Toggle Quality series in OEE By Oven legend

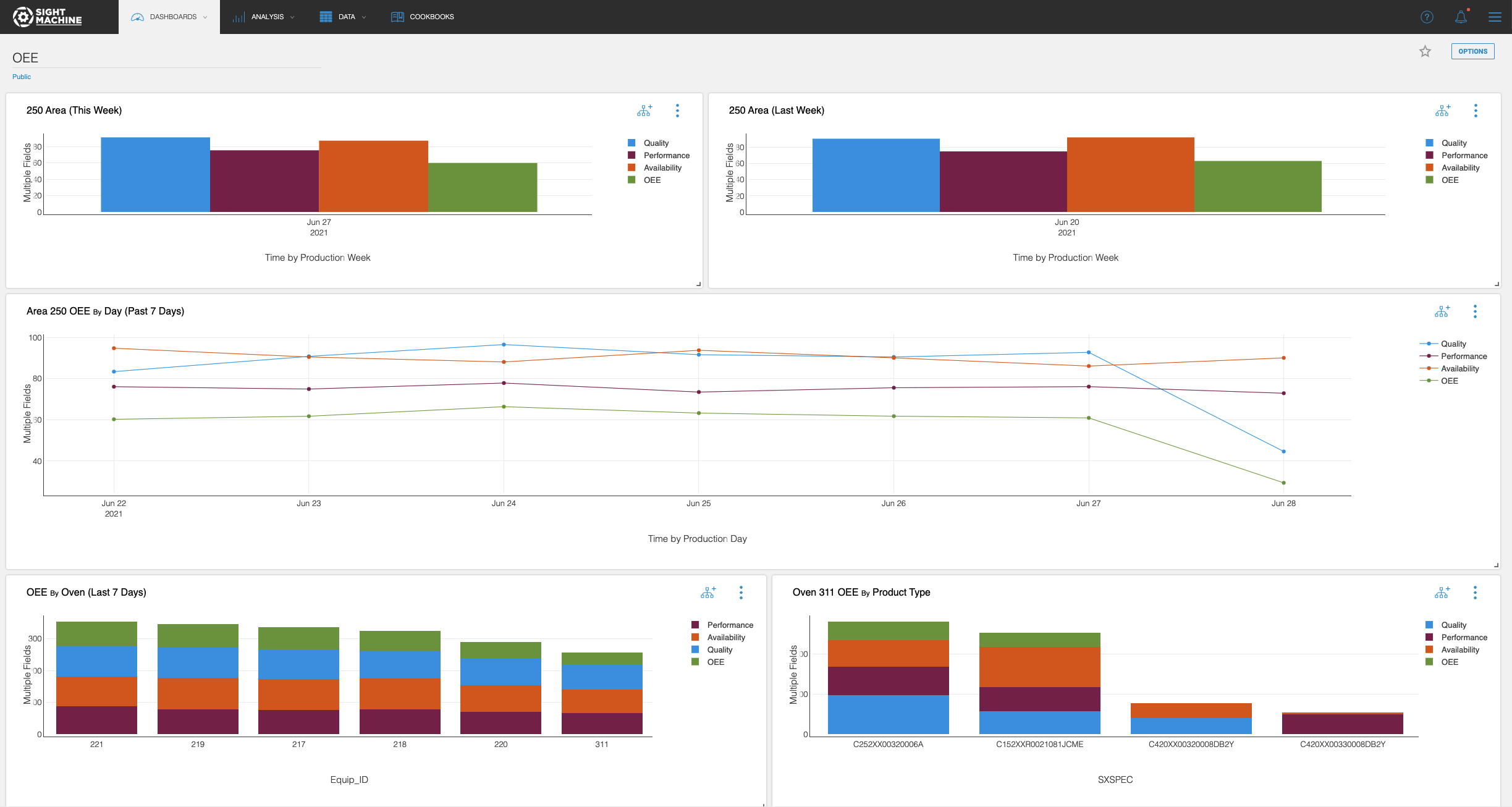[x=712, y=649]
